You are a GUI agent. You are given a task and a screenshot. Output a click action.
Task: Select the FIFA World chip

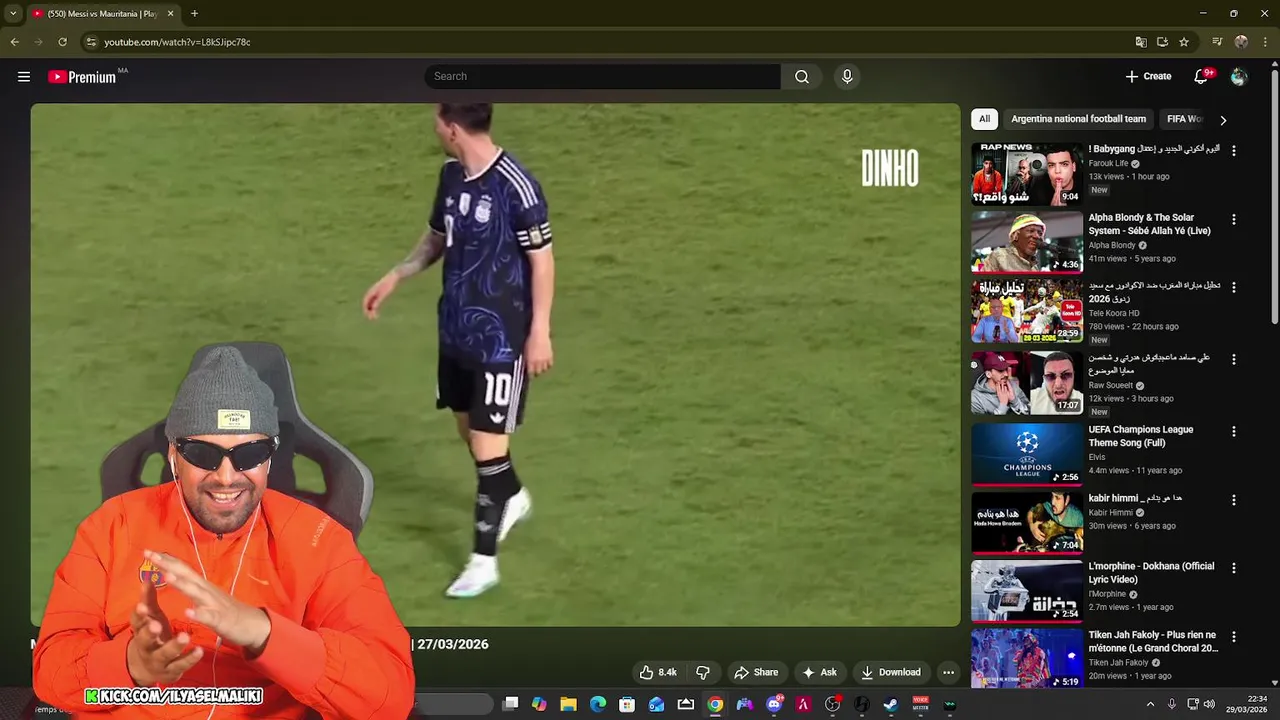tap(1184, 119)
